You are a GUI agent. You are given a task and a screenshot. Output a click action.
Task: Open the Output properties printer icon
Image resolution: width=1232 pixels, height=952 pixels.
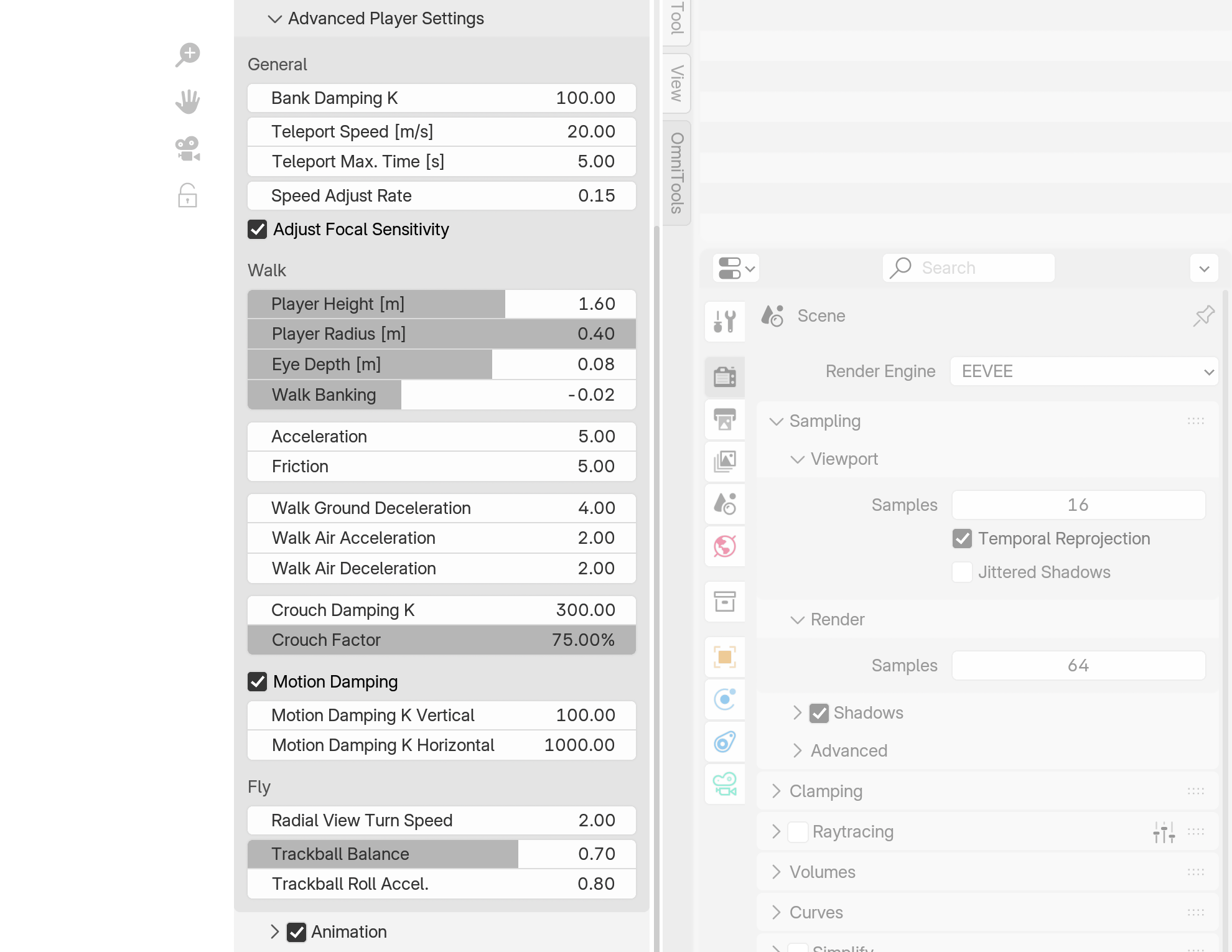coord(725,419)
